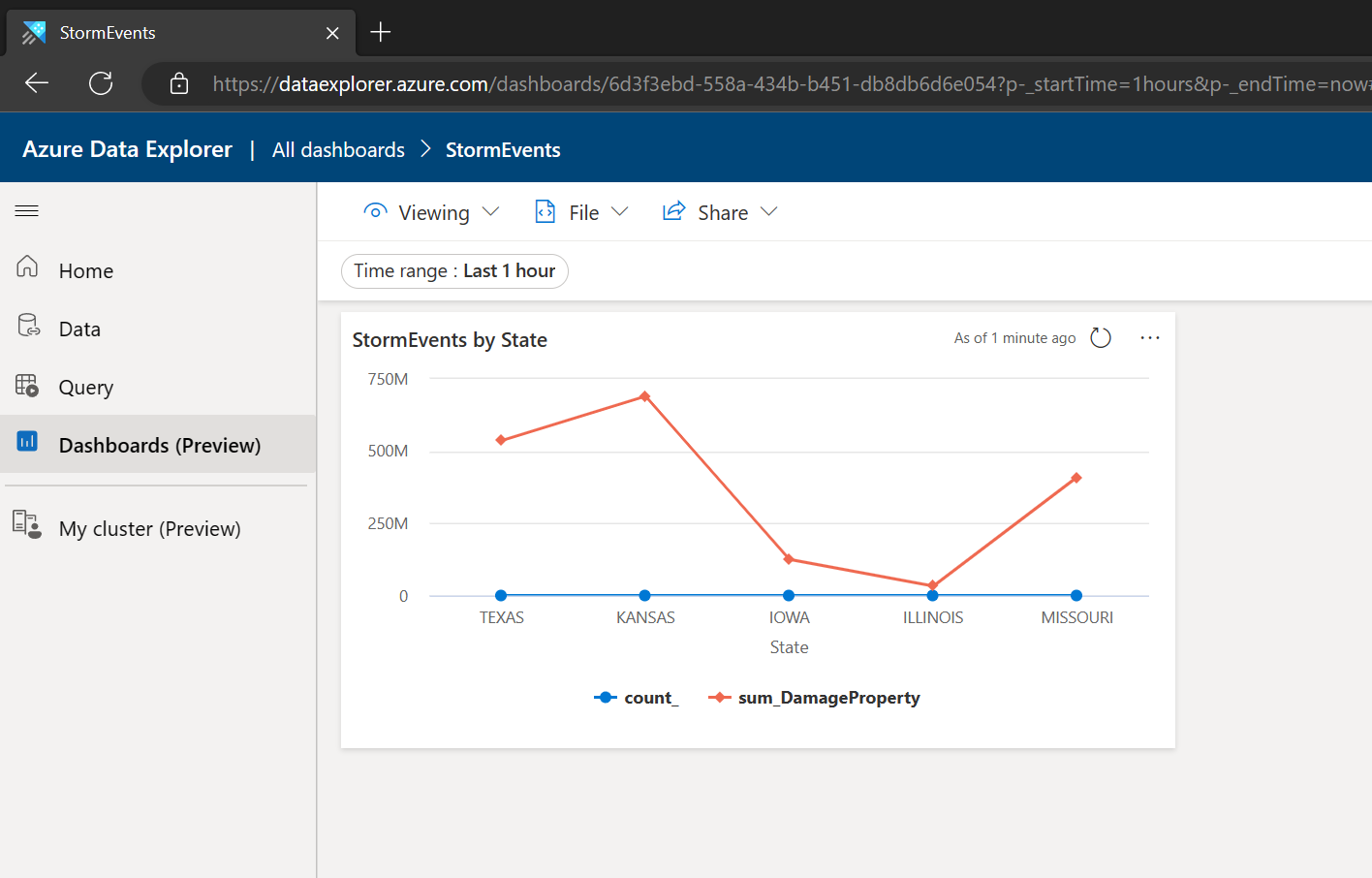Click the address bar lock icon
Viewport: 1372px width, 878px height.
[179, 84]
